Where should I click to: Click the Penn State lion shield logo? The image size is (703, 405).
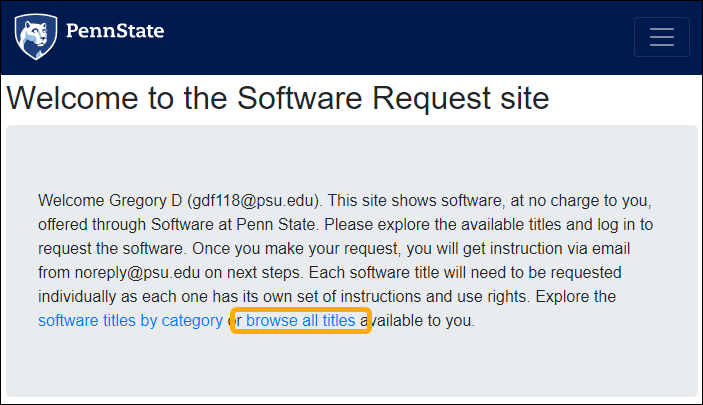pos(35,37)
